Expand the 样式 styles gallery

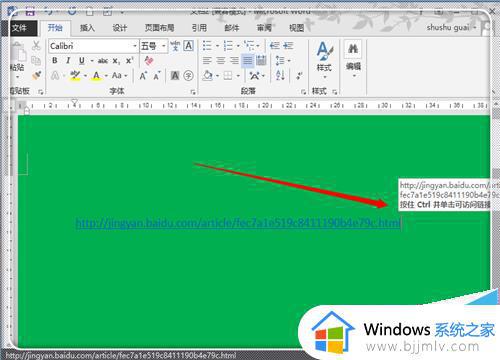(x=324, y=59)
